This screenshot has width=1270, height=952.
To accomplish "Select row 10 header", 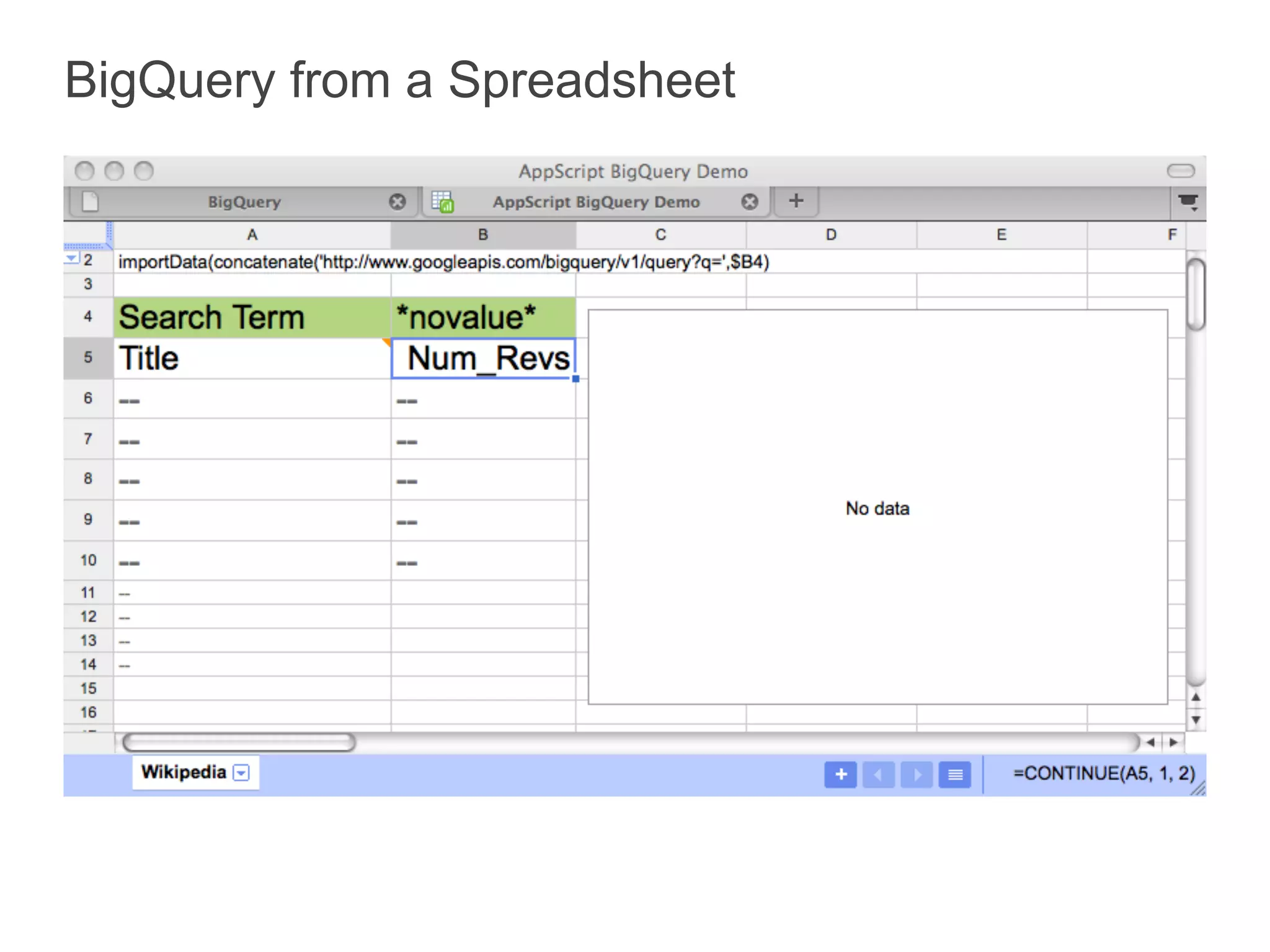I will 88,560.
